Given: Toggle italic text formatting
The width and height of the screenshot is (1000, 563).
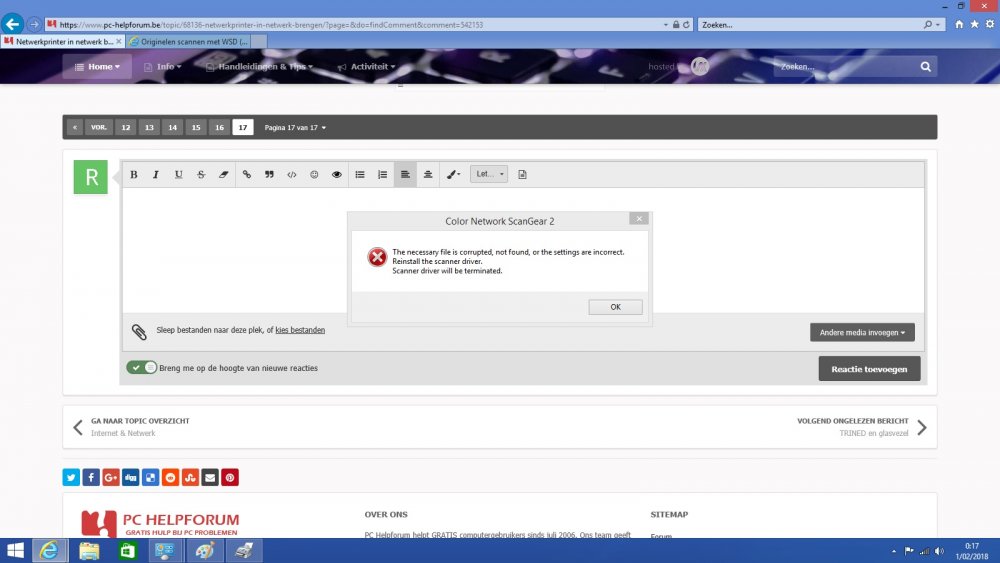Looking at the screenshot, I should click(156, 175).
